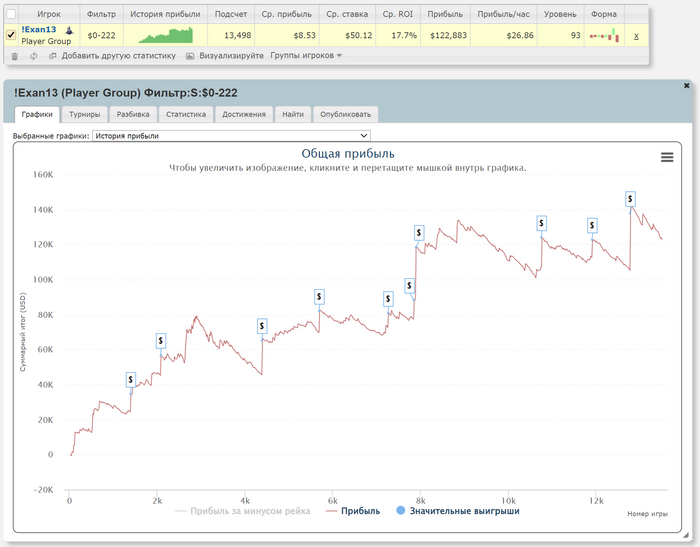
Task: Click the 13,498 count value
Action: [238, 36]
